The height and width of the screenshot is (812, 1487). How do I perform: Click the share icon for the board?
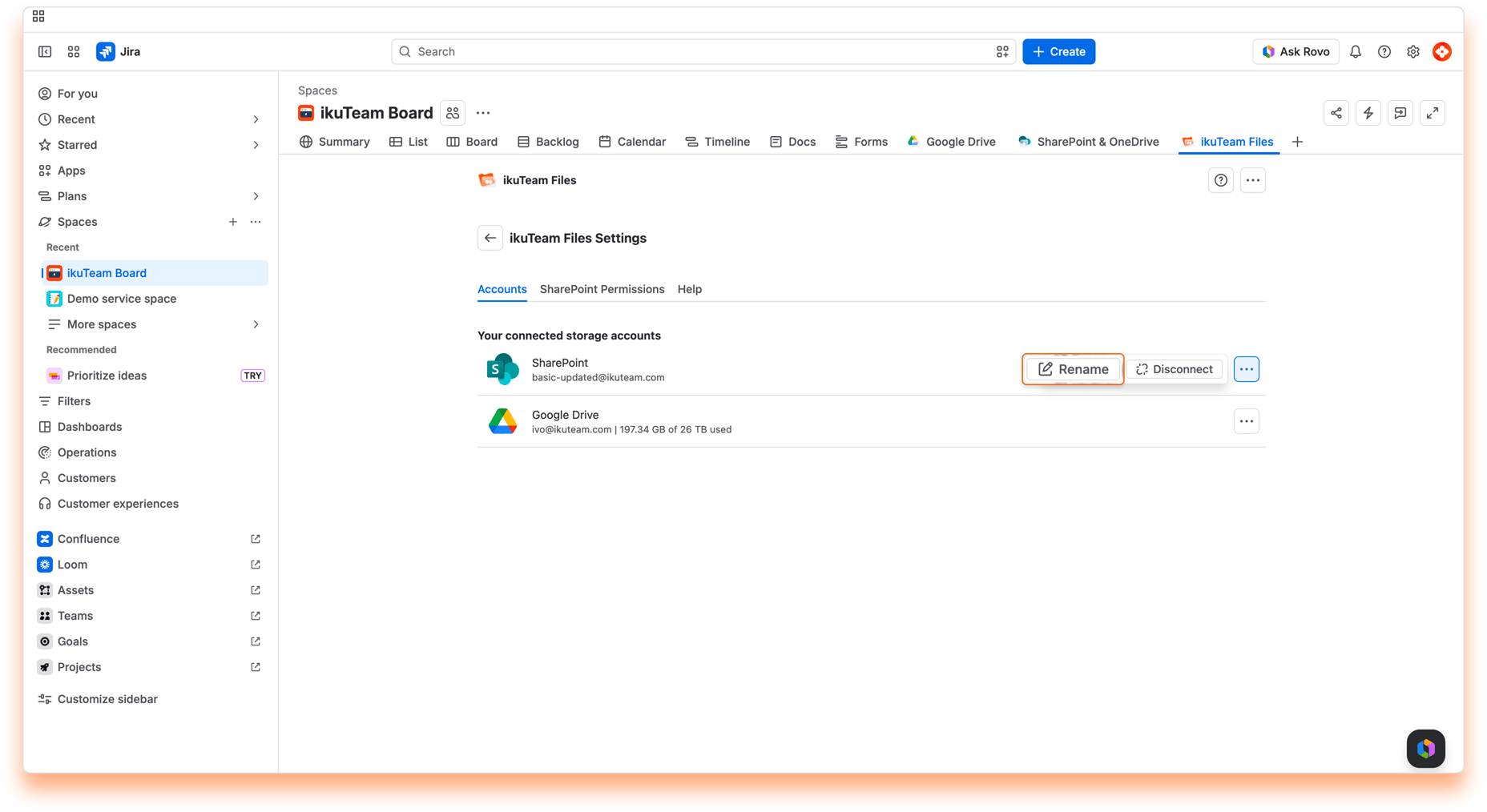tap(1336, 113)
